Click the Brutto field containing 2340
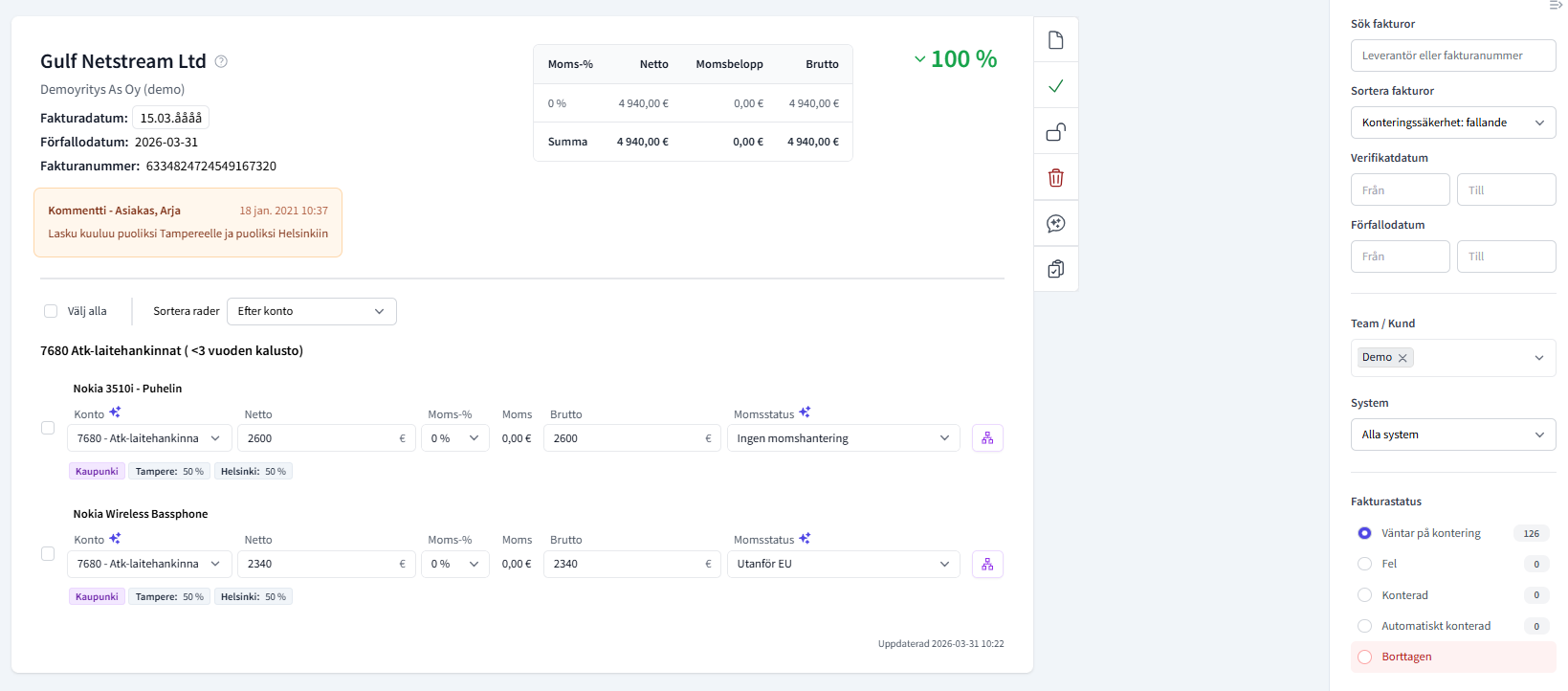 point(631,564)
